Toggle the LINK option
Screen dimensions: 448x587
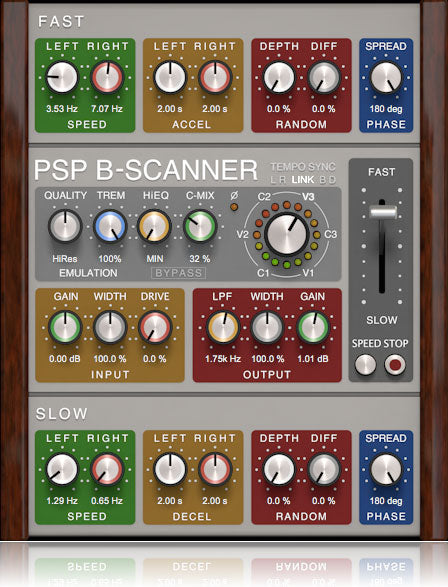pyautogui.click(x=303, y=180)
